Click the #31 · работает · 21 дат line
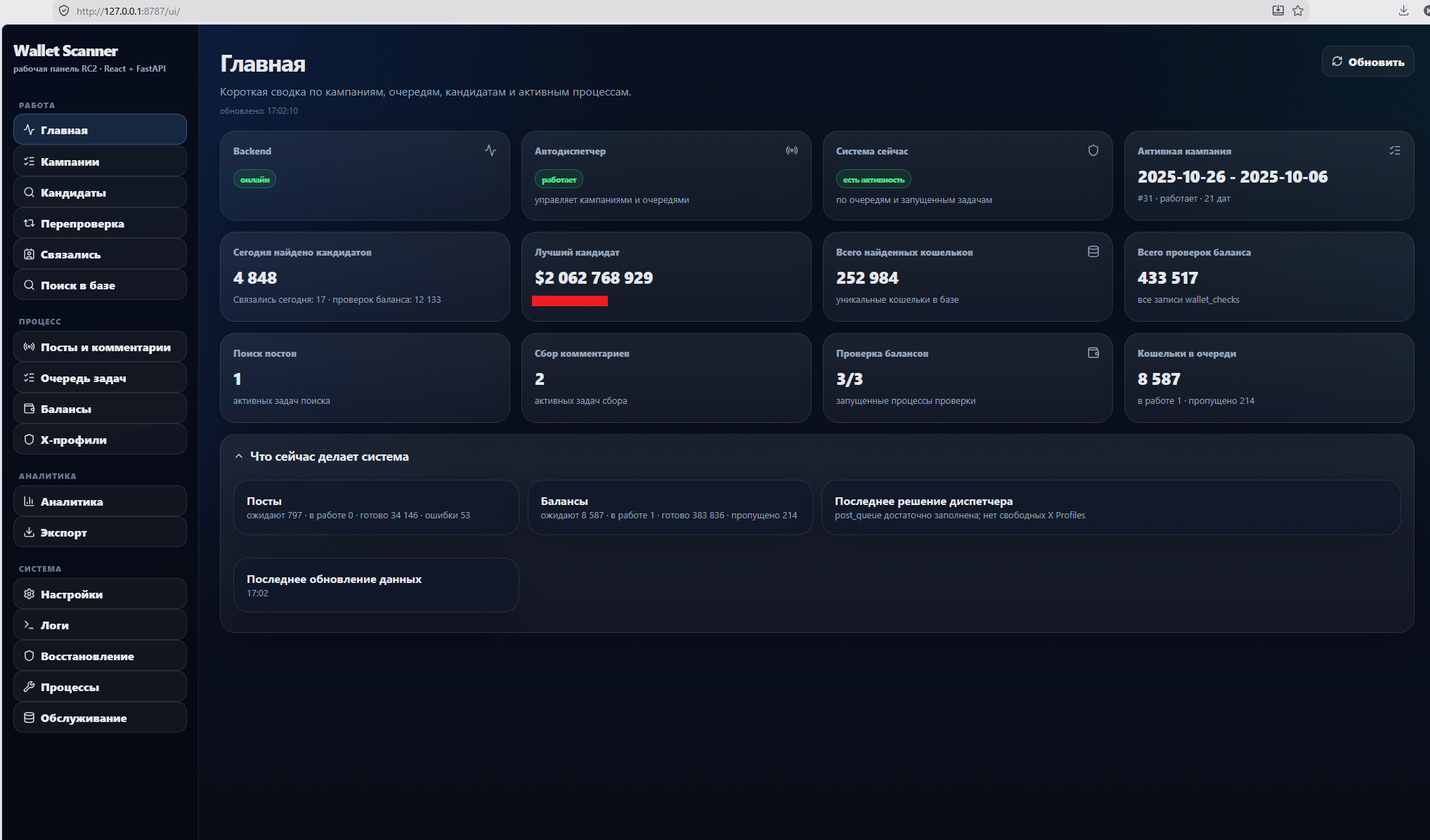Viewport: 1430px width, 840px height. pos(1183,199)
